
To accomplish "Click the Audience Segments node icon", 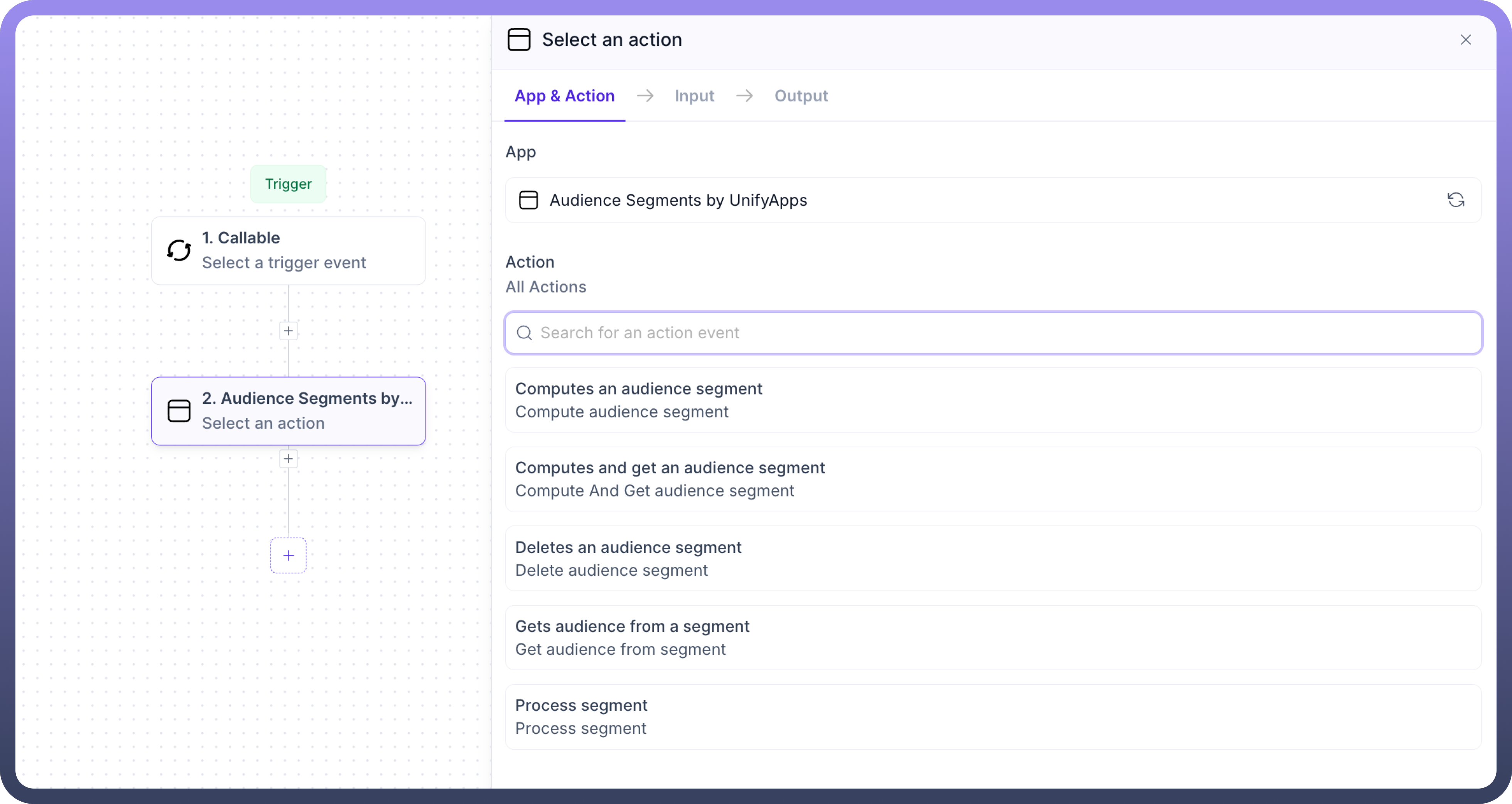I will click(x=179, y=411).
